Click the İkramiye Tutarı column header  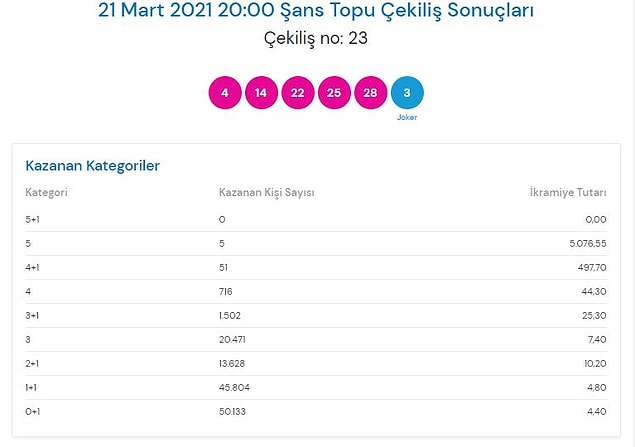tap(568, 192)
